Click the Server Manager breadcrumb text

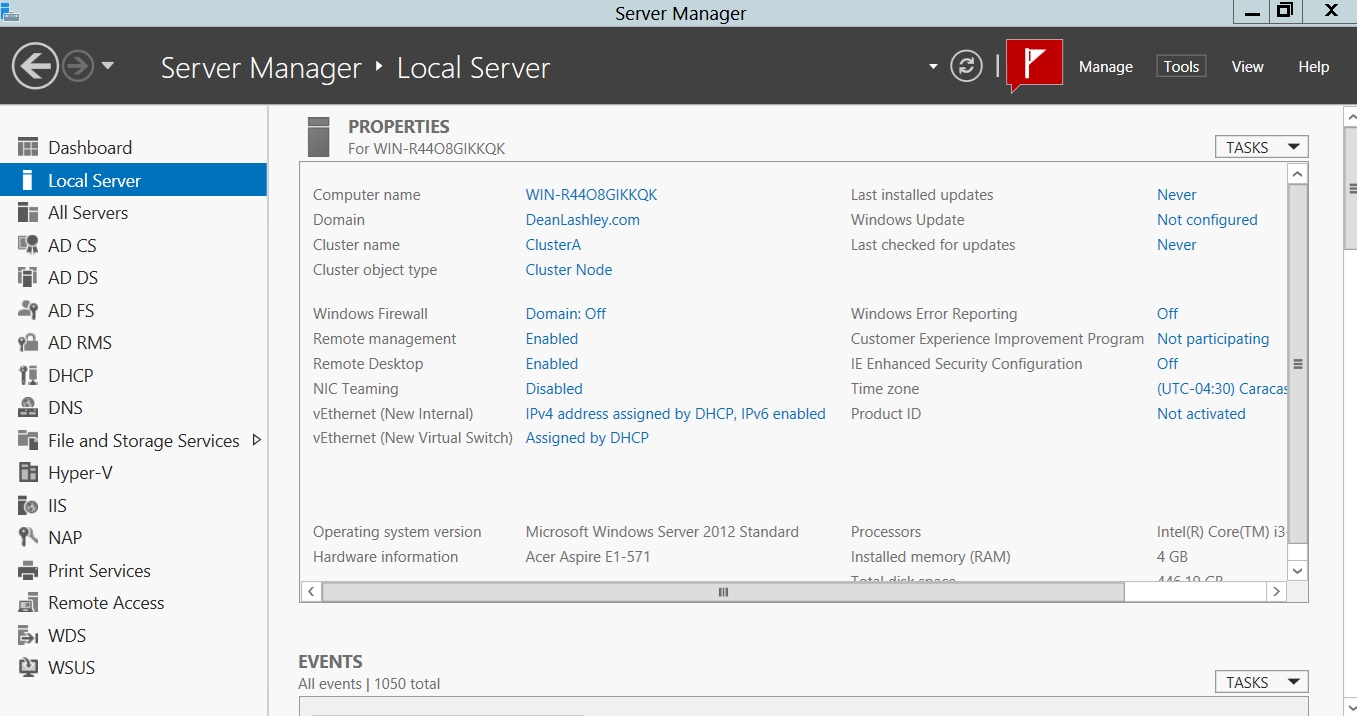(x=261, y=68)
